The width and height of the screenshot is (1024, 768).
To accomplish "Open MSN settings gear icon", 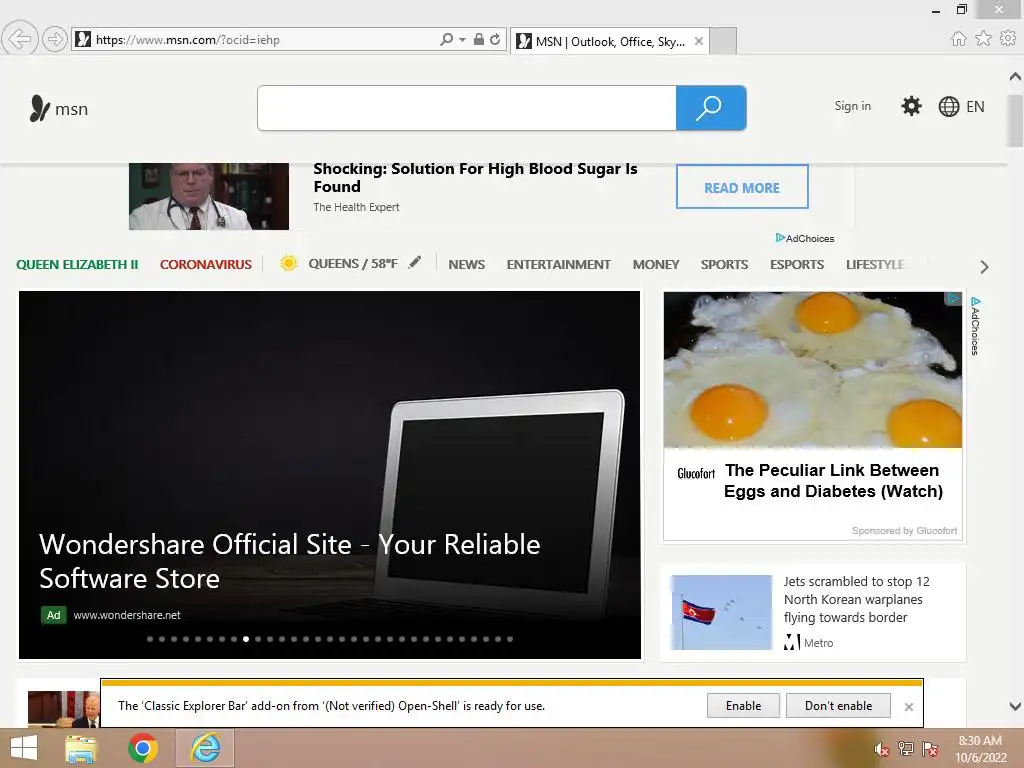I will 911,106.
